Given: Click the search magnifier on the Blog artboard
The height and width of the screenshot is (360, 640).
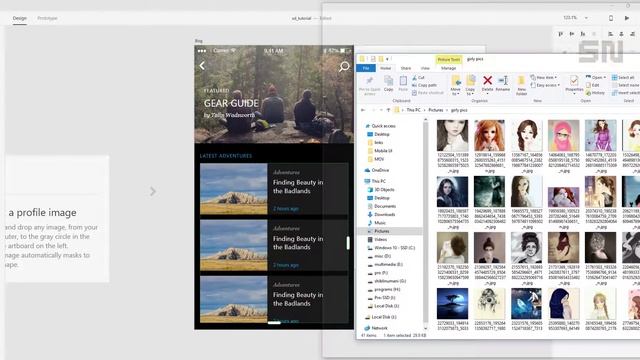Looking at the screenshot, I should click(x=344, y=67).
